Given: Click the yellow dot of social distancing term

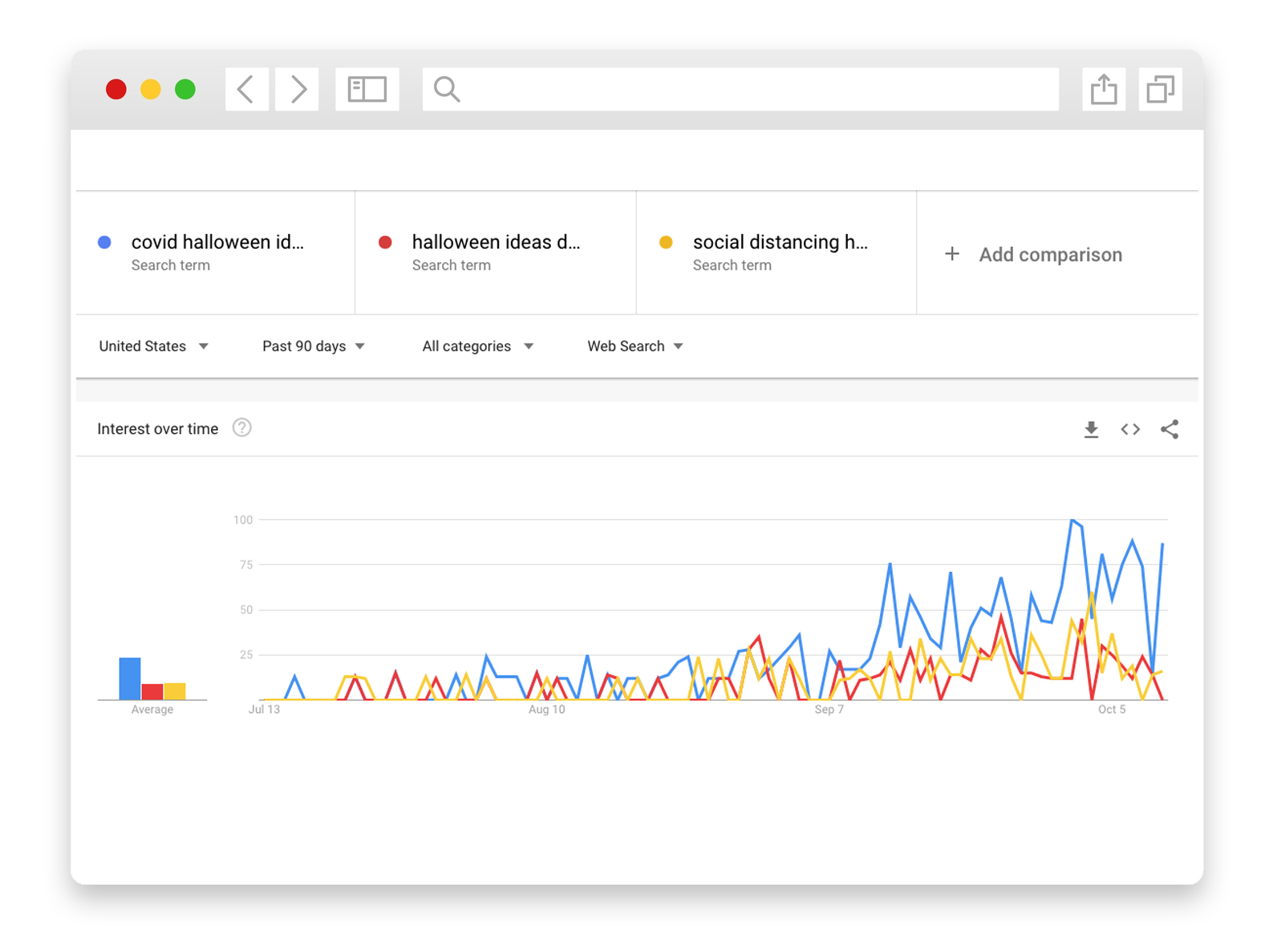Looking at the screenshot, I should tap(666, 242).
